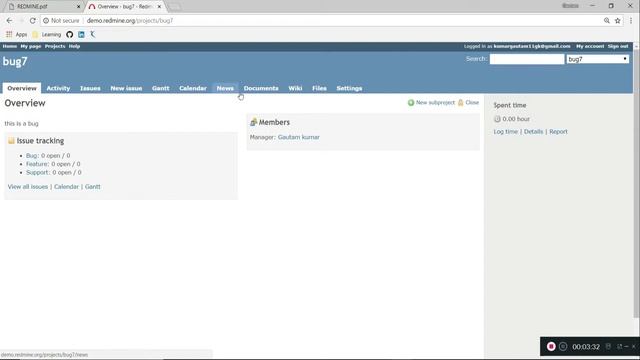Image resolution: width=640 pixels, height=360 pixels.
Task: Open the Wiki tab
Action: click(295, 88)
